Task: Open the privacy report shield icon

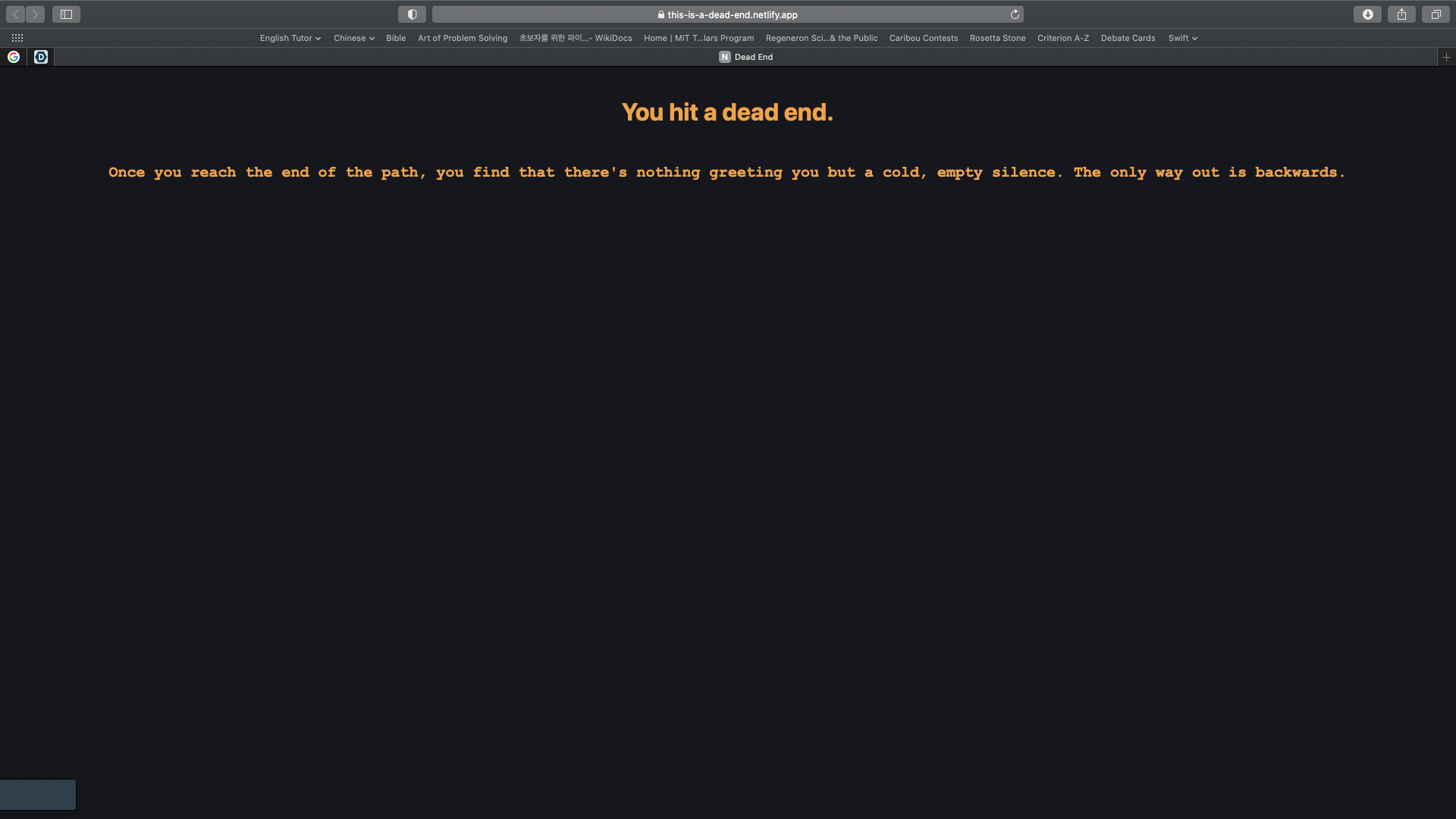Action: (412, 14)
